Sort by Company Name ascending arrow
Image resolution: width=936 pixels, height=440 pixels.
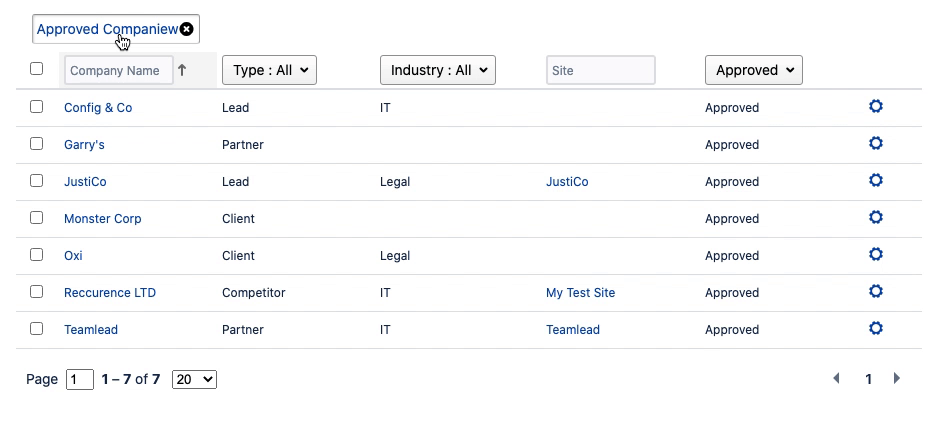click(182, 70)
